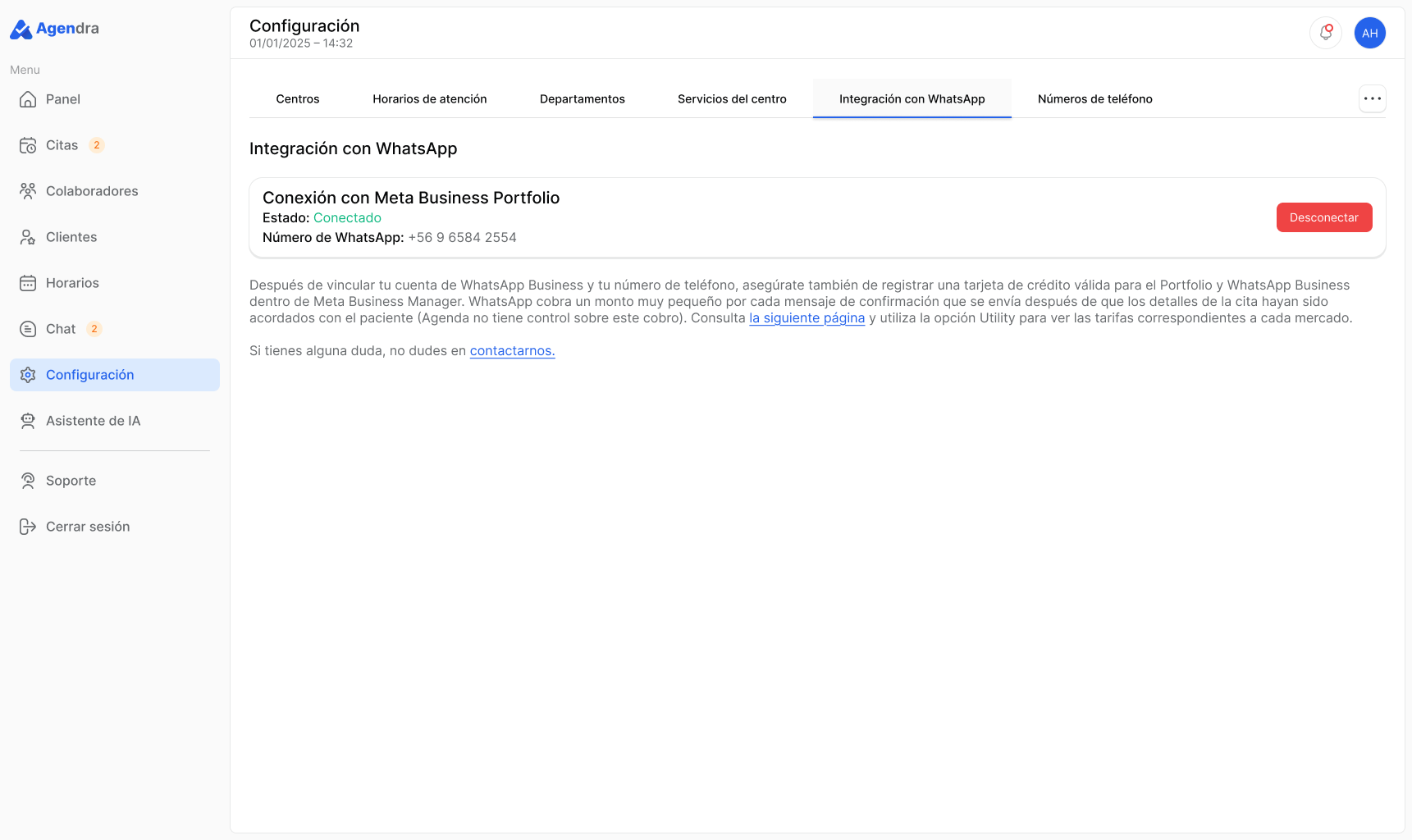The image size is (1412, 840).
Task: Open Horarios de atención tab
Action: 430,98
